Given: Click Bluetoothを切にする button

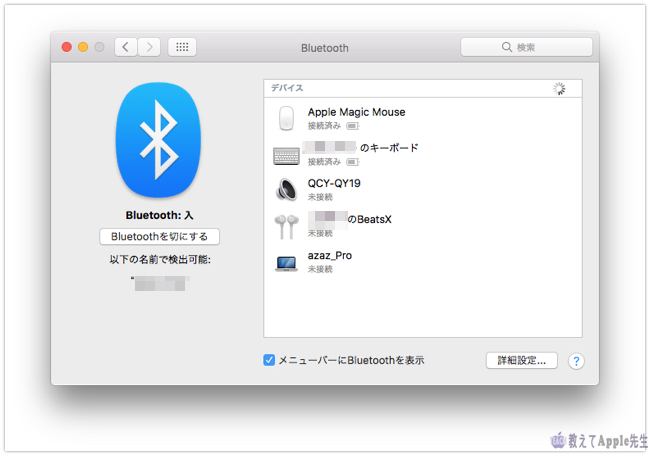Looking at the screenshot, I should point(160,237).
